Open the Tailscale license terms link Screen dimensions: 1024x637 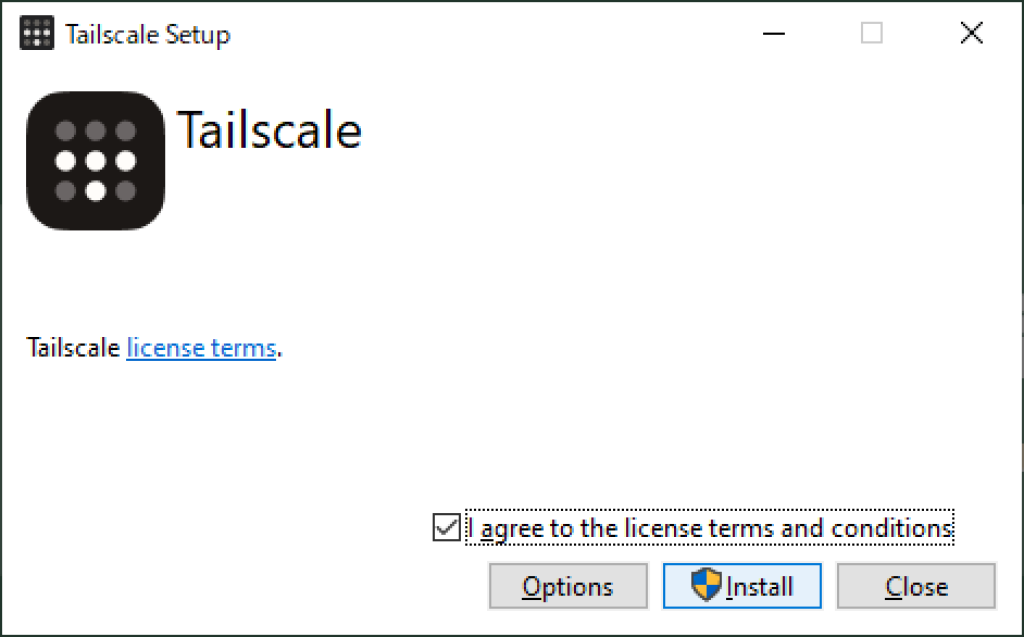[x=201, y=348]
